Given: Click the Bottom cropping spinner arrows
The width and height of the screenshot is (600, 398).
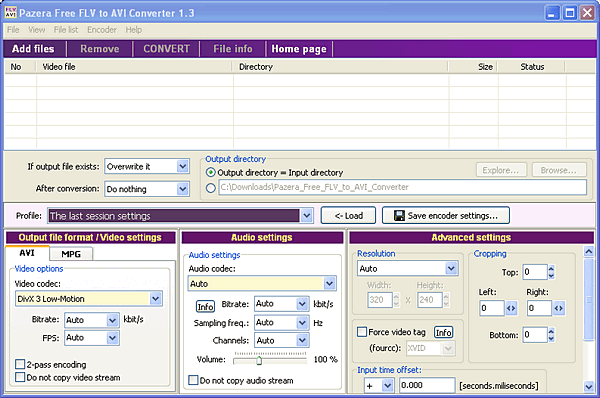Looking at the screenshot, I should [551, 335].
